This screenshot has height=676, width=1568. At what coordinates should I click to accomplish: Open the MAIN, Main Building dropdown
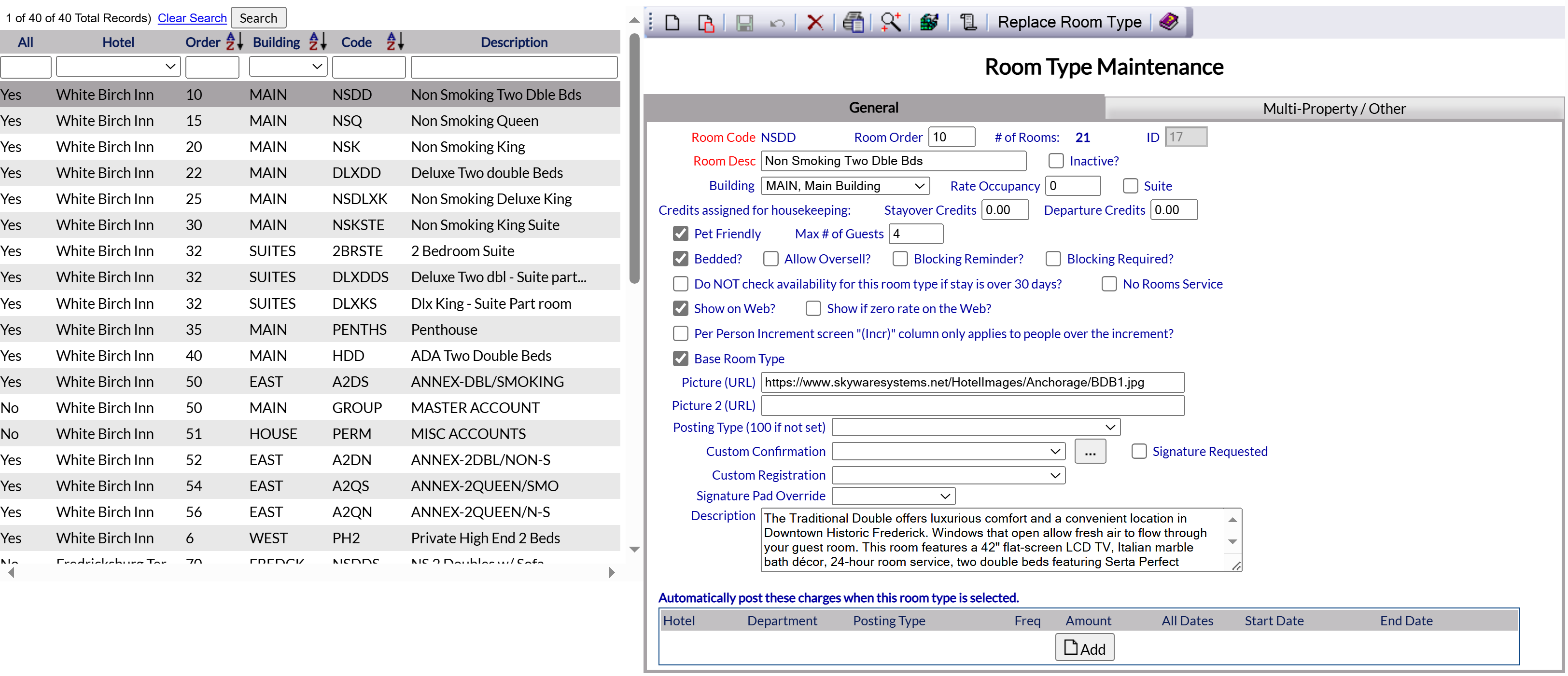845,186
